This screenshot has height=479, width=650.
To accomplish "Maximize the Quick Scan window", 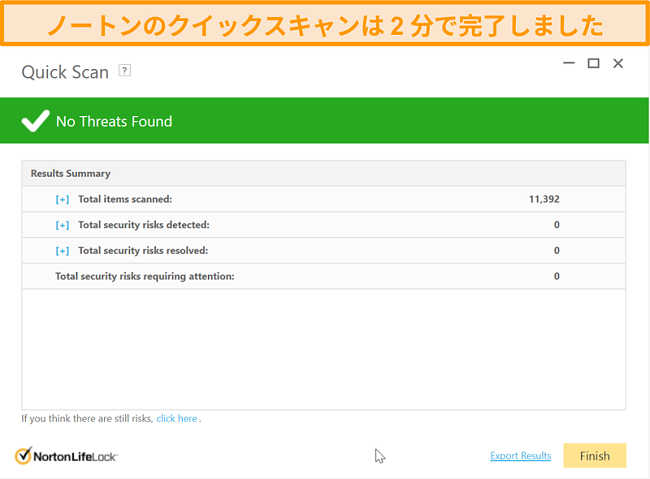I will pyautogui.click(x=593, y=63).
